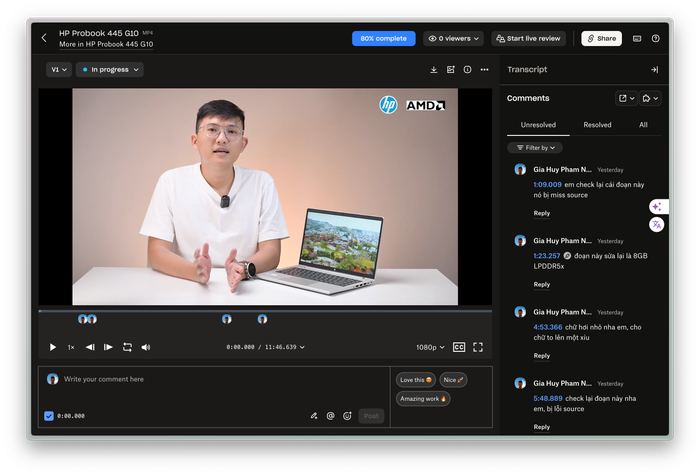Step forward one frame

[x=108, y=347]
